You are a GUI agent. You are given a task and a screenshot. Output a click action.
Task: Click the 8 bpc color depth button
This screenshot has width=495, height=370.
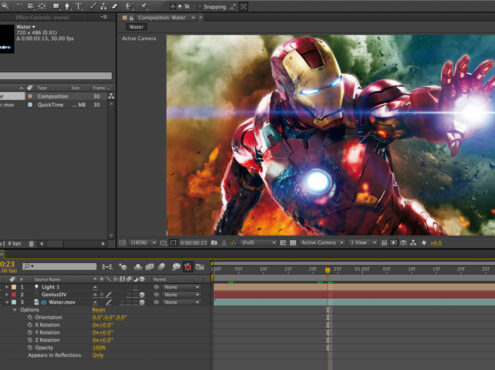pyautogui.click(x=14, y=244)
